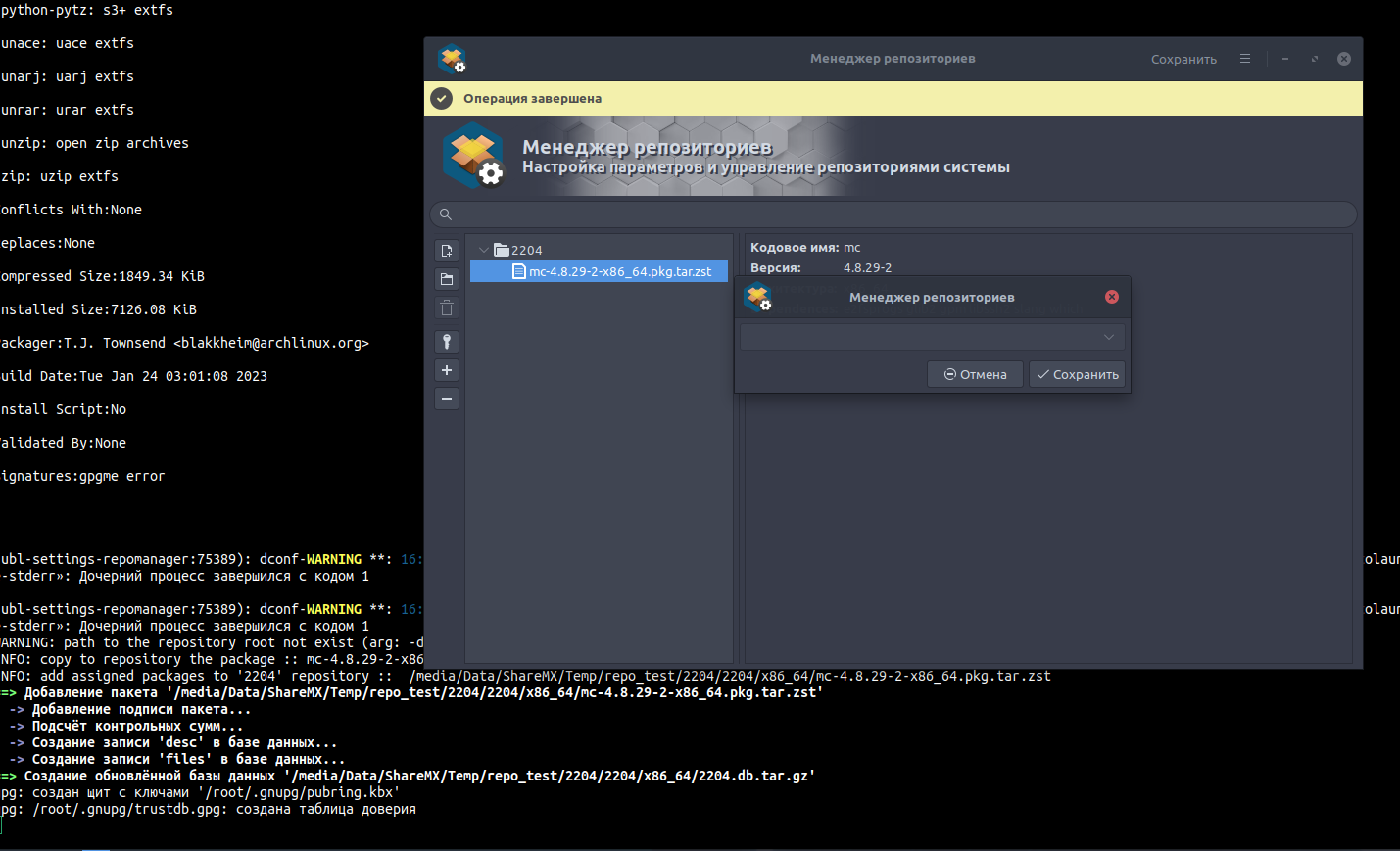Click the key signing icon
1400x851 pixels.
(447, 342)
